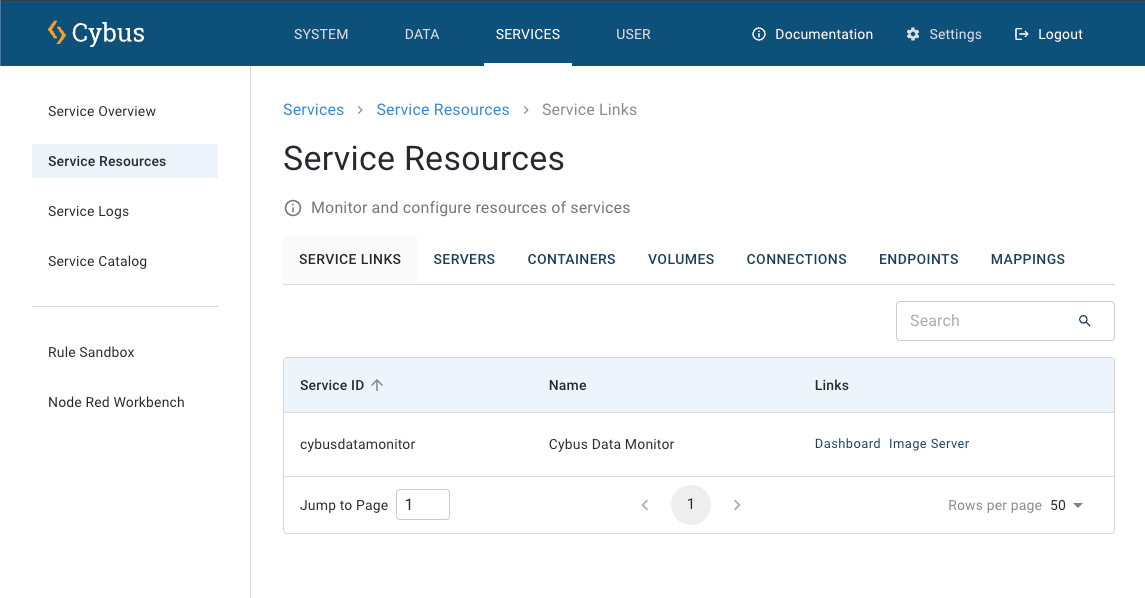
Task: Click the Documentation info icon
Action: [x=759, y=34]
